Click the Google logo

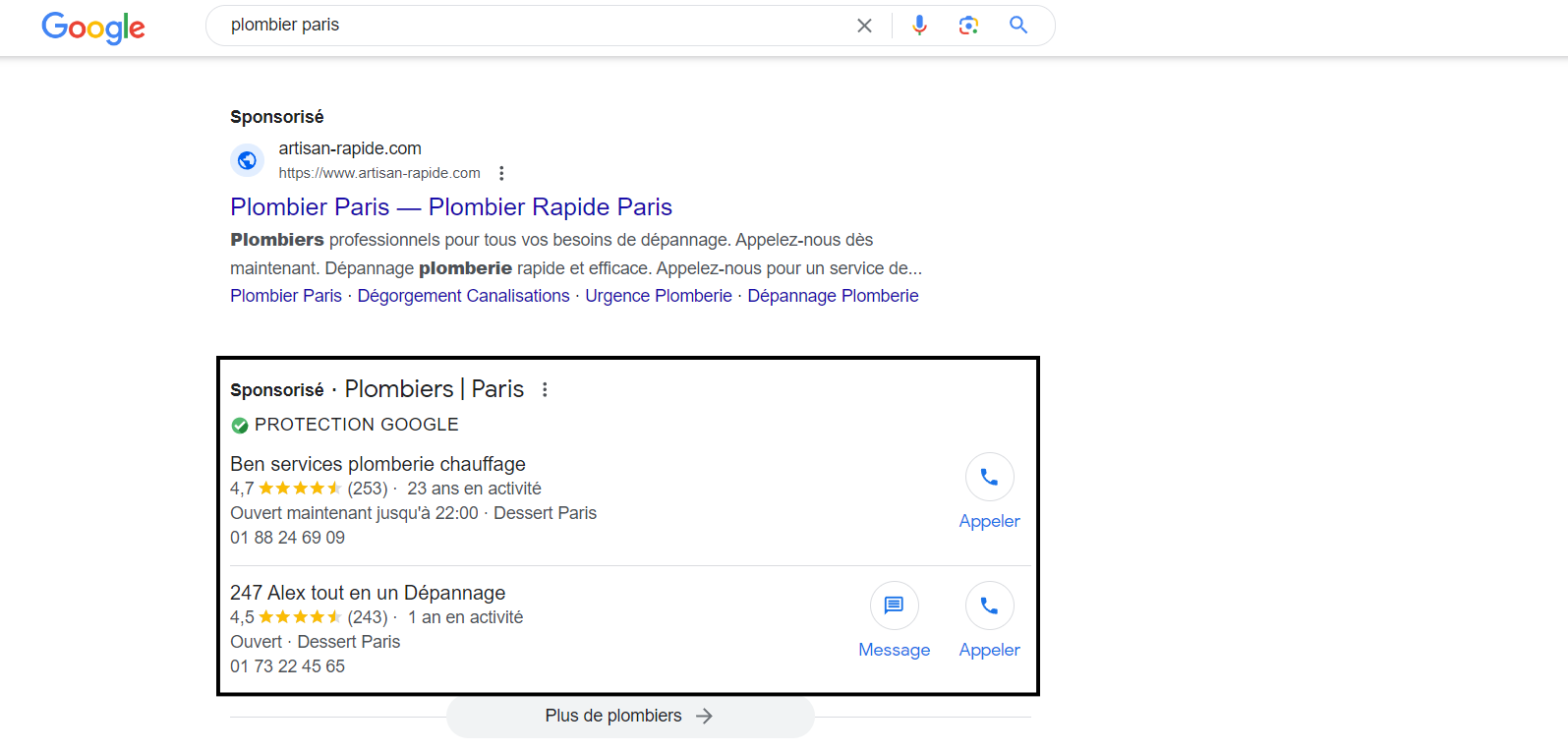click(x=93, y=28)
